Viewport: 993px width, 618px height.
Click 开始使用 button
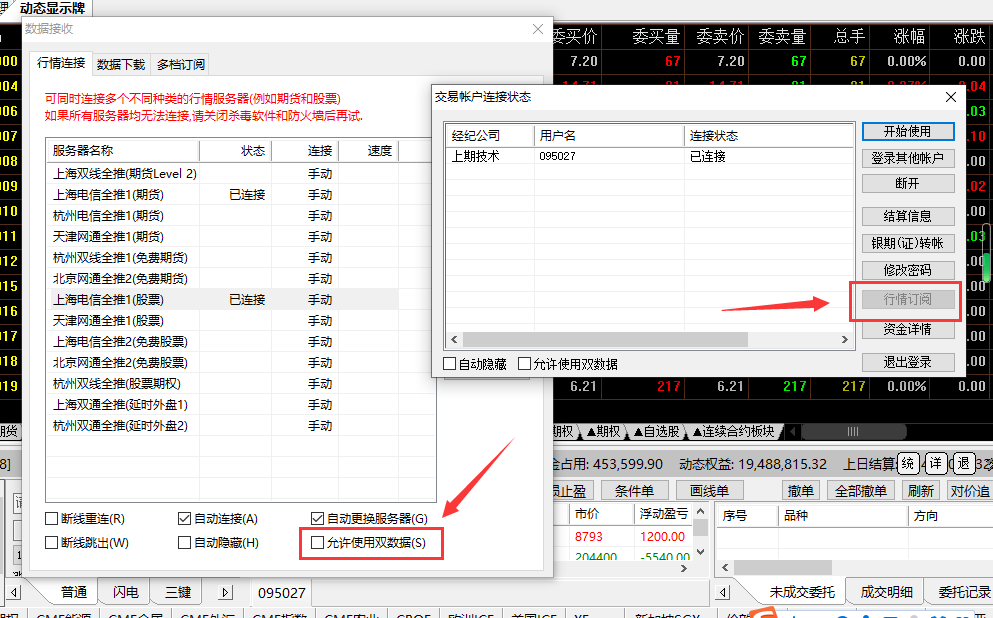908,132
